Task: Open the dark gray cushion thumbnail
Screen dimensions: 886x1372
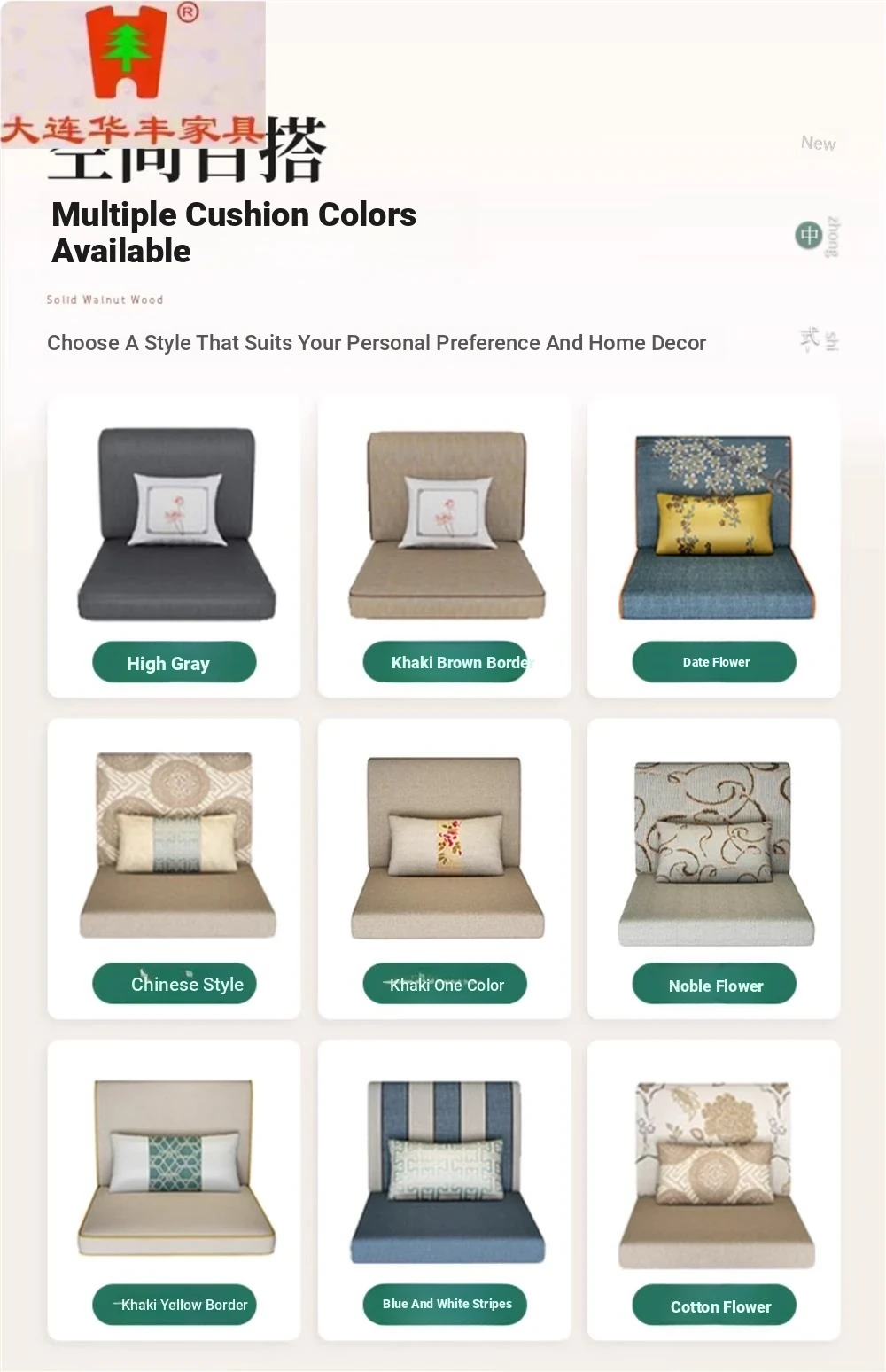Action: click(176, 525)
